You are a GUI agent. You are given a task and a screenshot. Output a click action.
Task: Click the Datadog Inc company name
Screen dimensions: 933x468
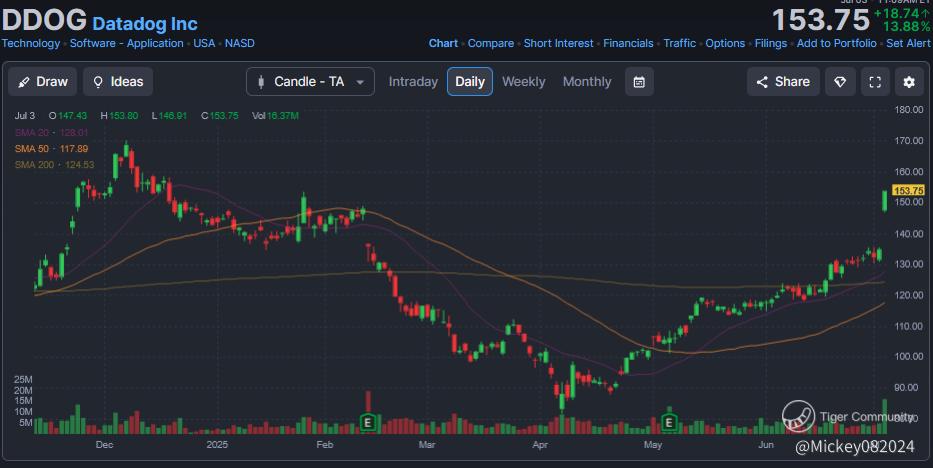coord(145,24)
